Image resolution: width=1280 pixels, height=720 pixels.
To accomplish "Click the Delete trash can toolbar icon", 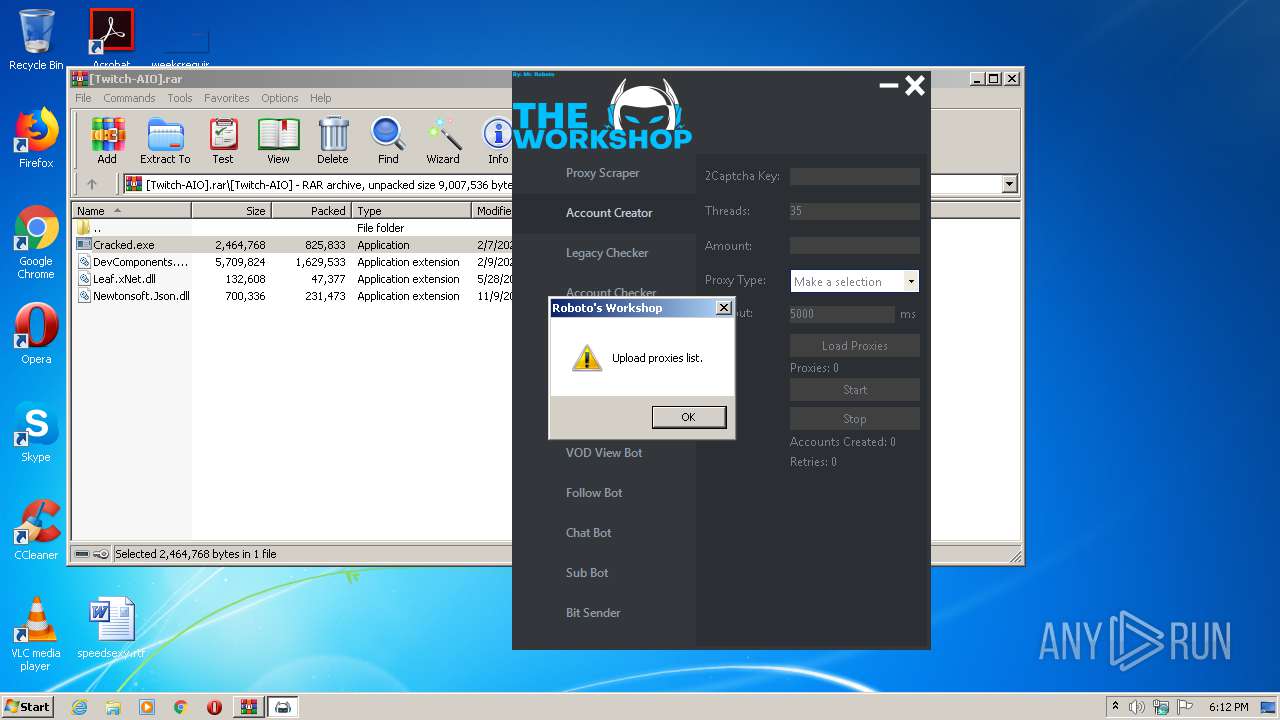I will pyautogui.click(x=333, y=141).
